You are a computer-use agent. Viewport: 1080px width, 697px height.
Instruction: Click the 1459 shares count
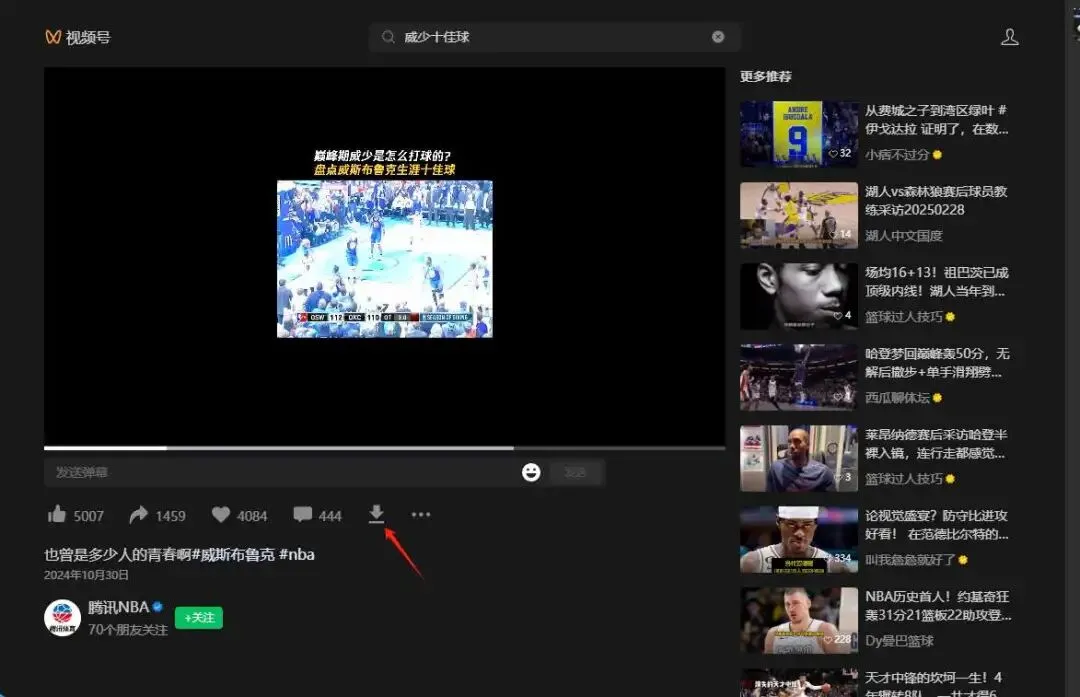pyautogui.click(x=170, y=516)
